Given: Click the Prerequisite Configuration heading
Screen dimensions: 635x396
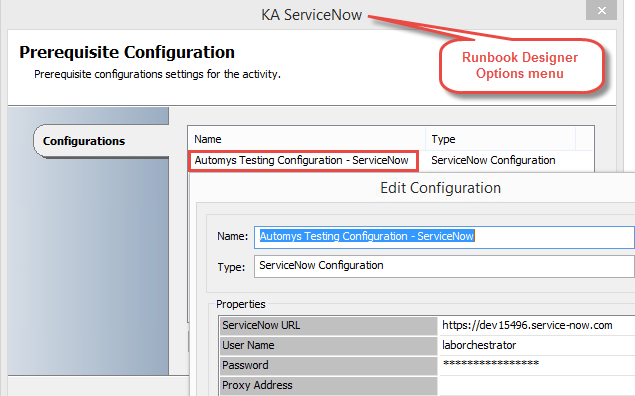Looking at the screenshot, I should (127, 53).
